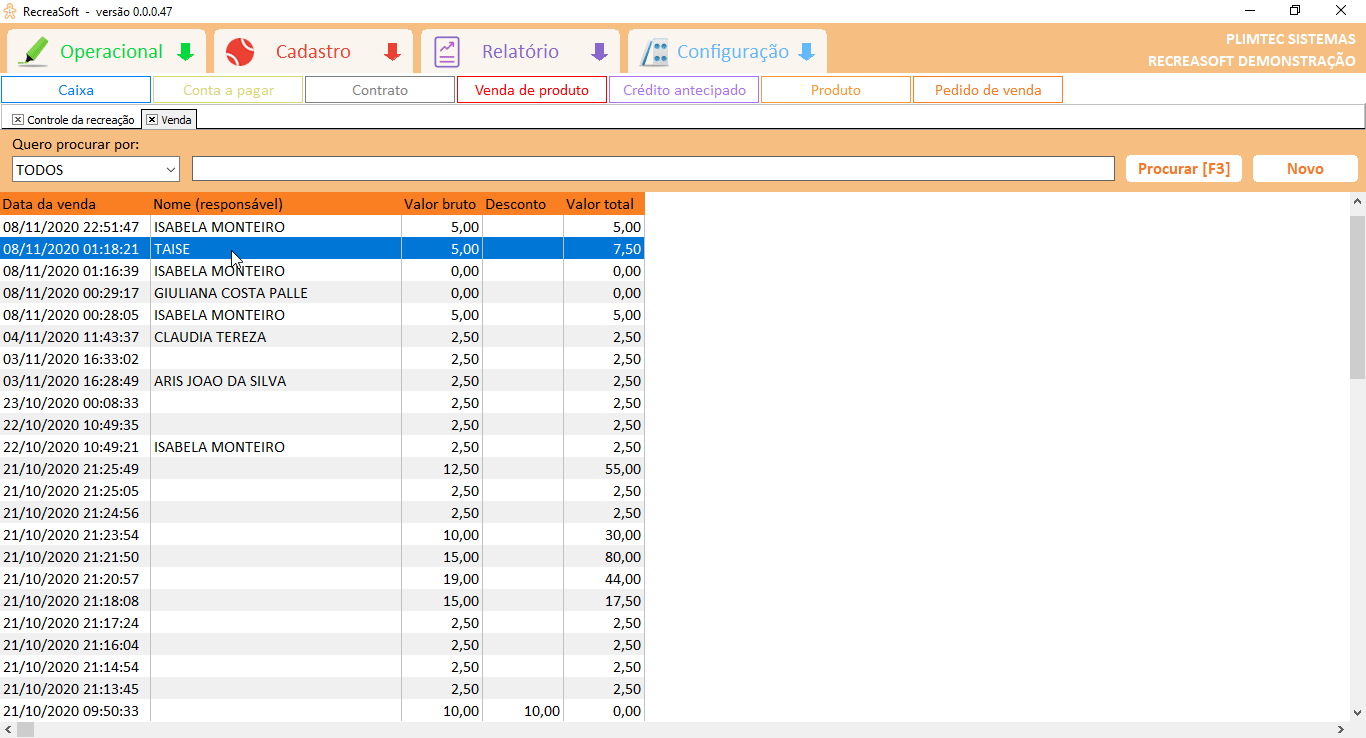The image size is (1366, 738).
Task: Click the purple chart Relatório icon
Action: (447, 52)
